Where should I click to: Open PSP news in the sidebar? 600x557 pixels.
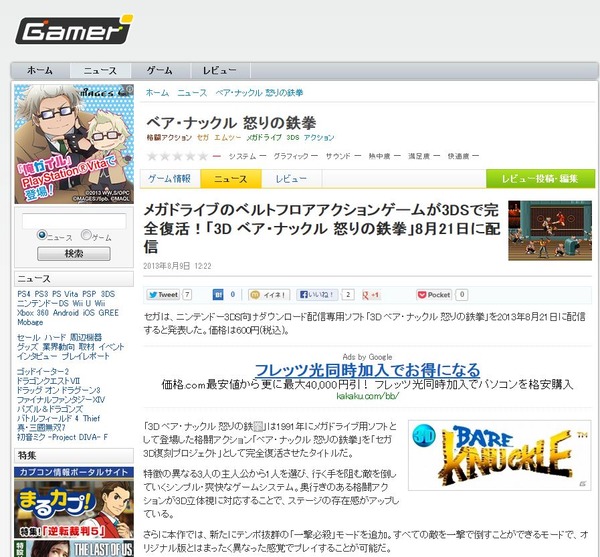point(89,294)
